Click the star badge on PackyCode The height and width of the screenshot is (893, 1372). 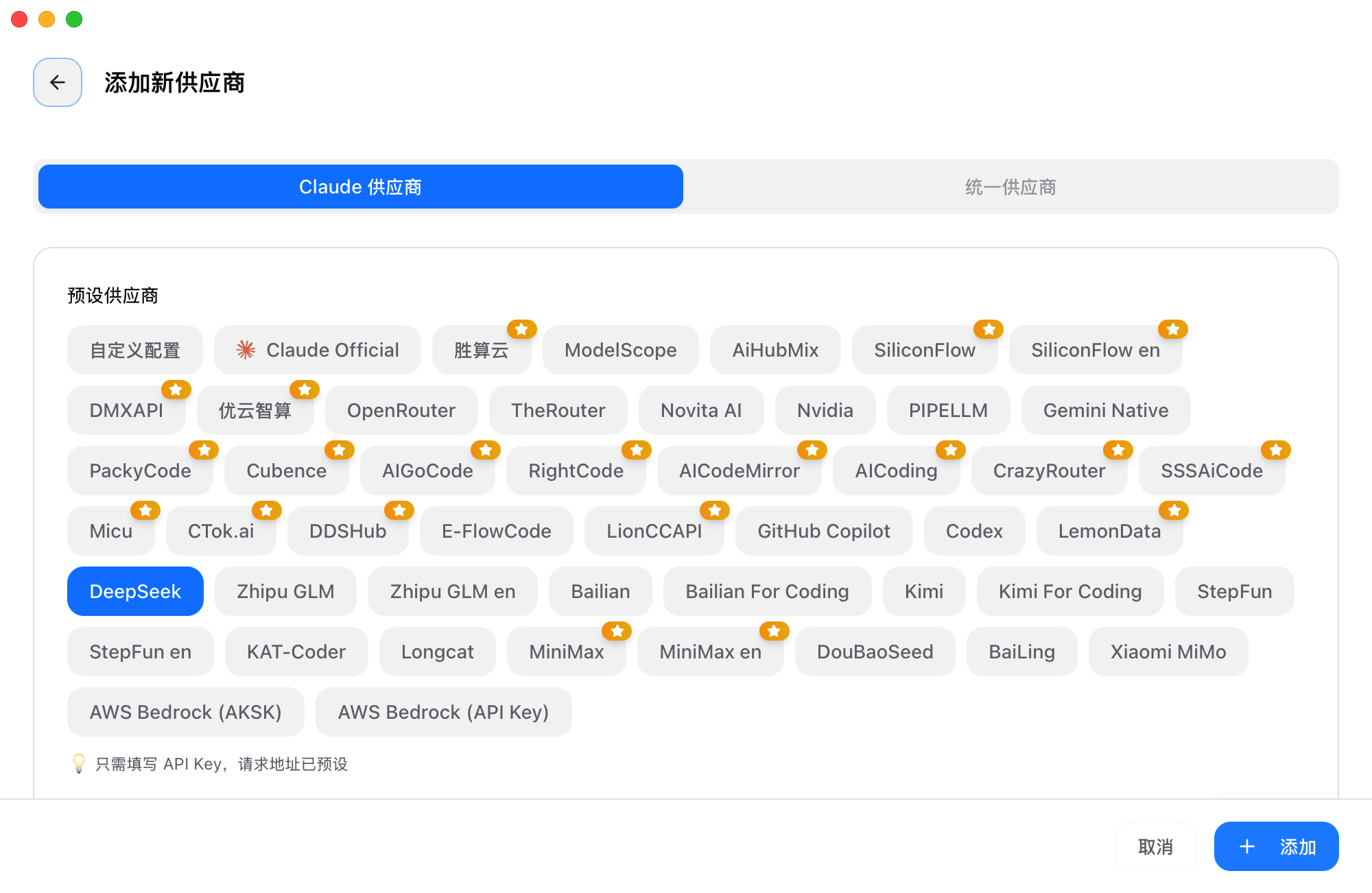204,450
